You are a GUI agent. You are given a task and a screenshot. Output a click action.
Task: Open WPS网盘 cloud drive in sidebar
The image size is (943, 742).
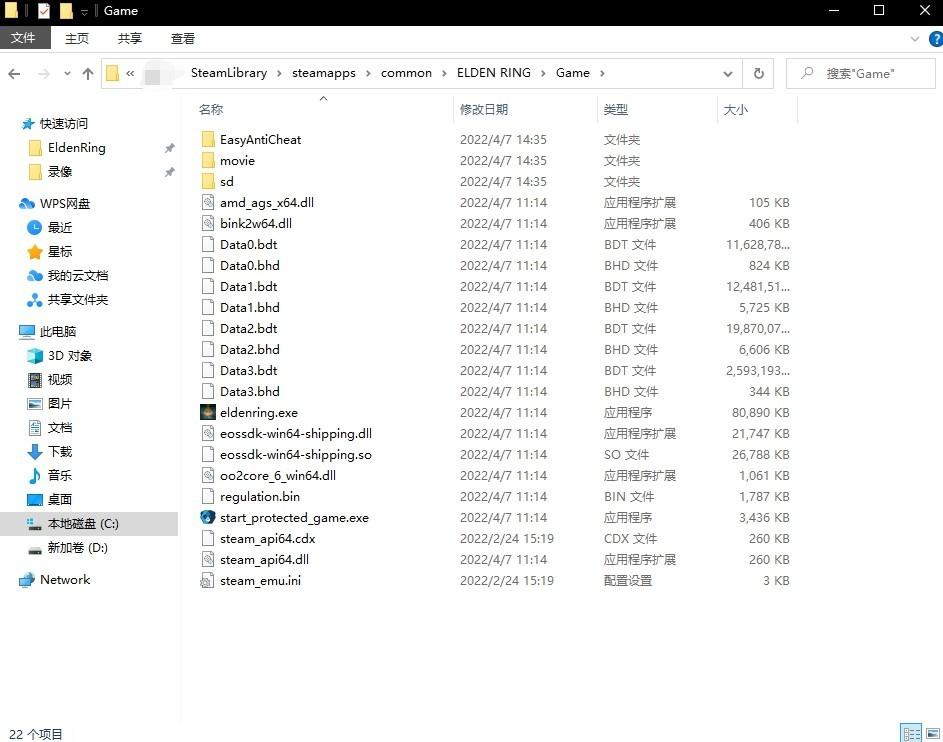click(65, 203)
